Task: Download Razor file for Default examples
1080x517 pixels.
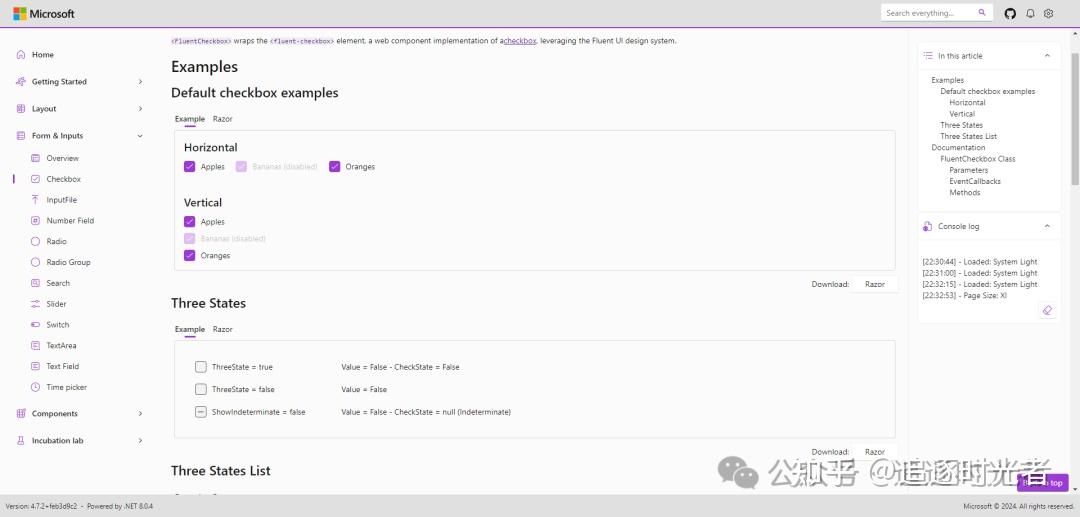Action: (x=875, y=284)
